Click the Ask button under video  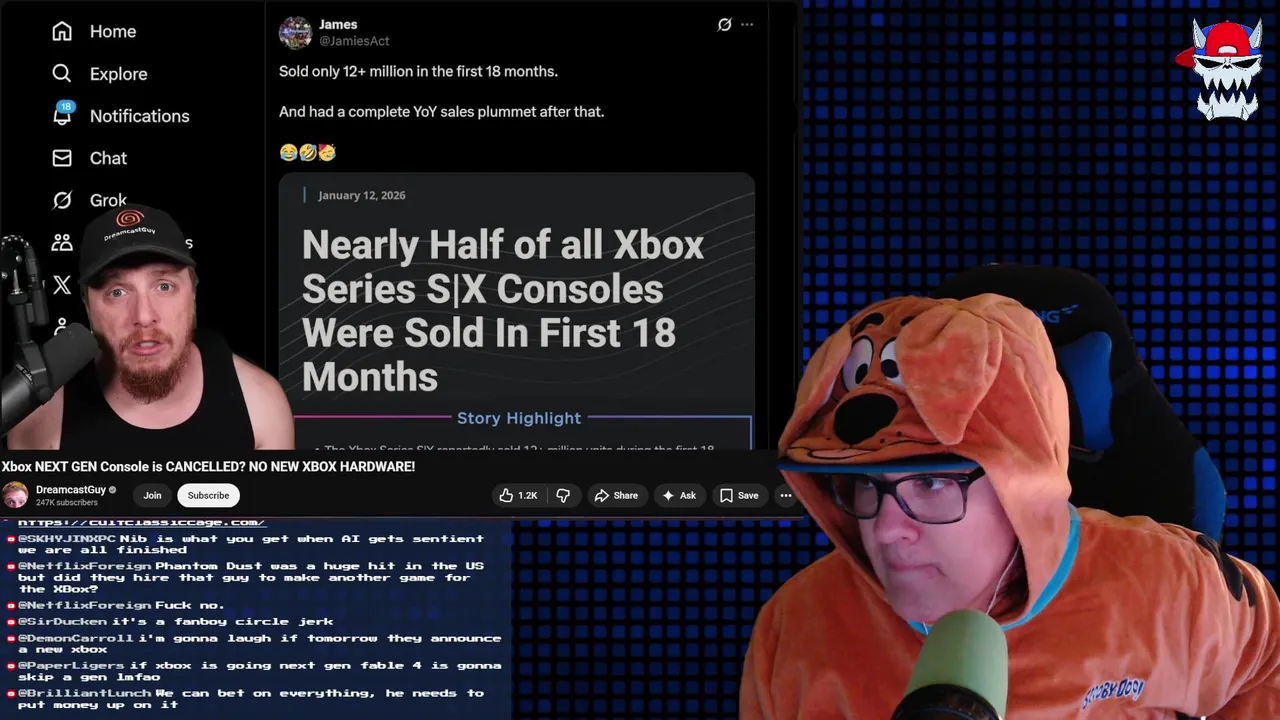click(679, 495)
